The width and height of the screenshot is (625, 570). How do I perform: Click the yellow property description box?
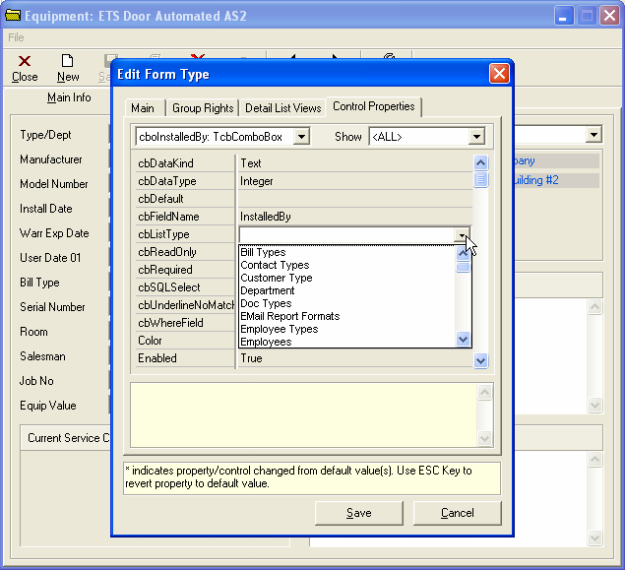(304, 415)
